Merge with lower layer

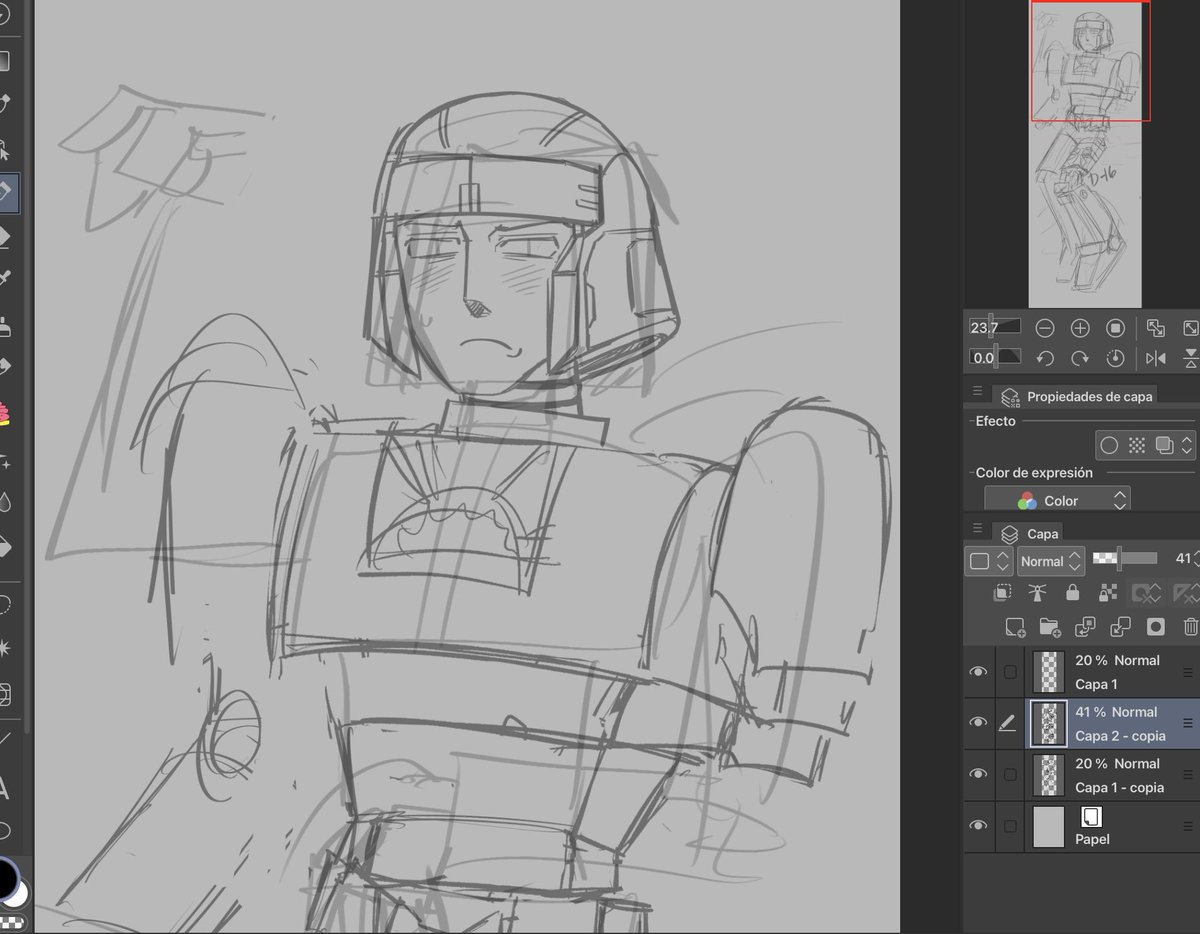[1120, 628]
